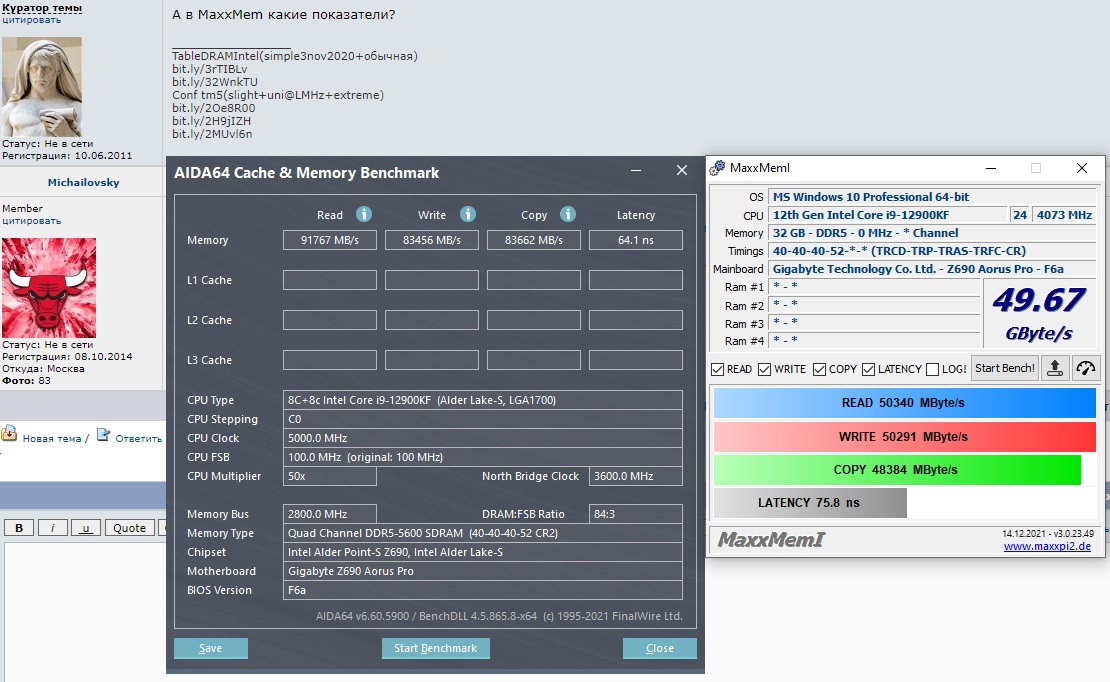Click the North Bridge Clock 3600.0 MHz field
The image size is (1110, 682).
tap(636, 476)
